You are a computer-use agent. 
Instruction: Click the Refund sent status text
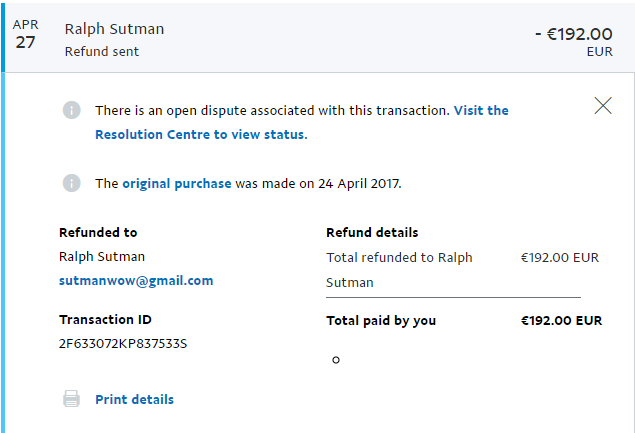tap(102, 51)
